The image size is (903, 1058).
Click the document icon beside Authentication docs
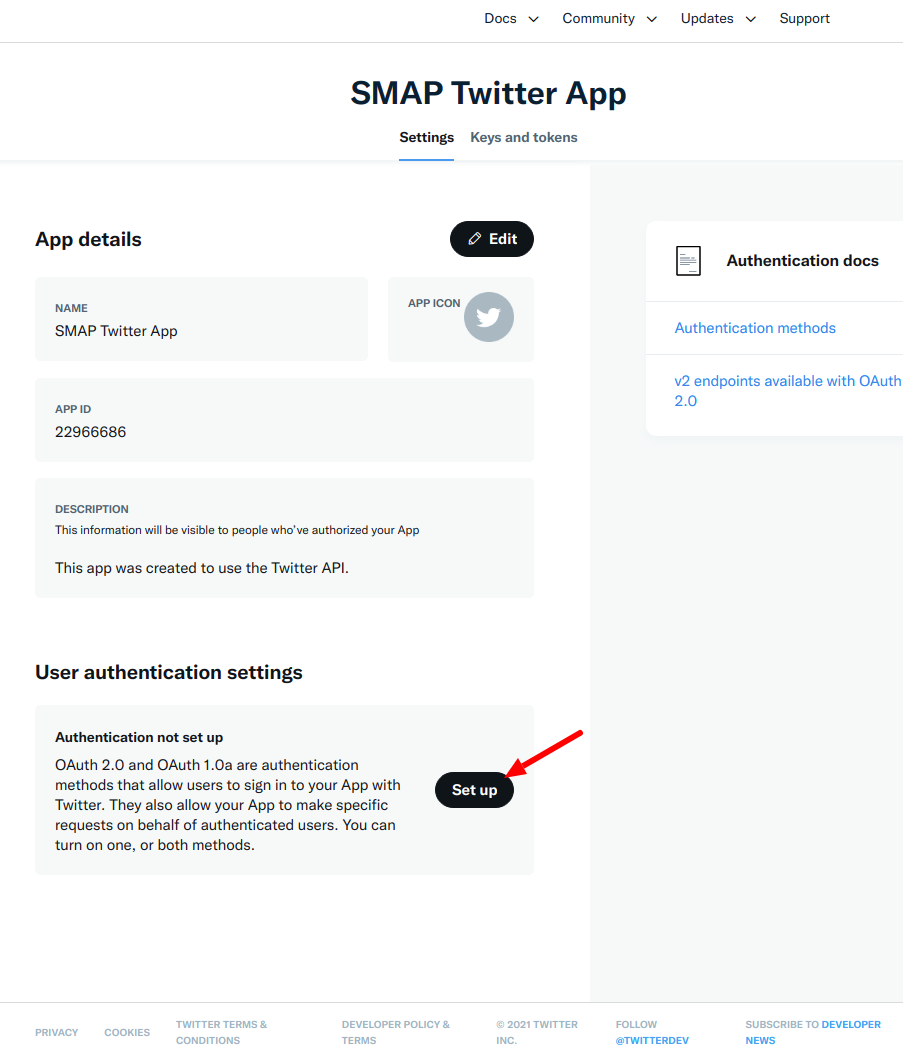point(688,261)
